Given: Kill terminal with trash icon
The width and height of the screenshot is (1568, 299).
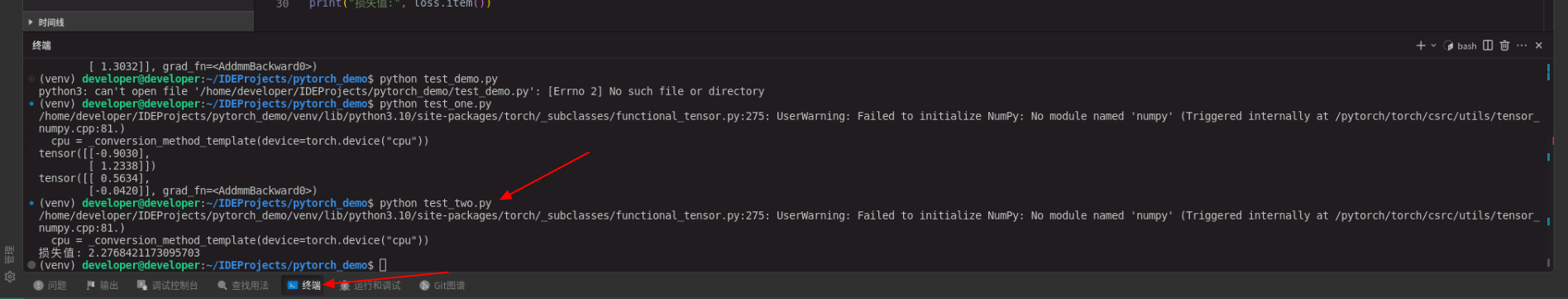Looking at the screenshot, I should [1504, 46].
